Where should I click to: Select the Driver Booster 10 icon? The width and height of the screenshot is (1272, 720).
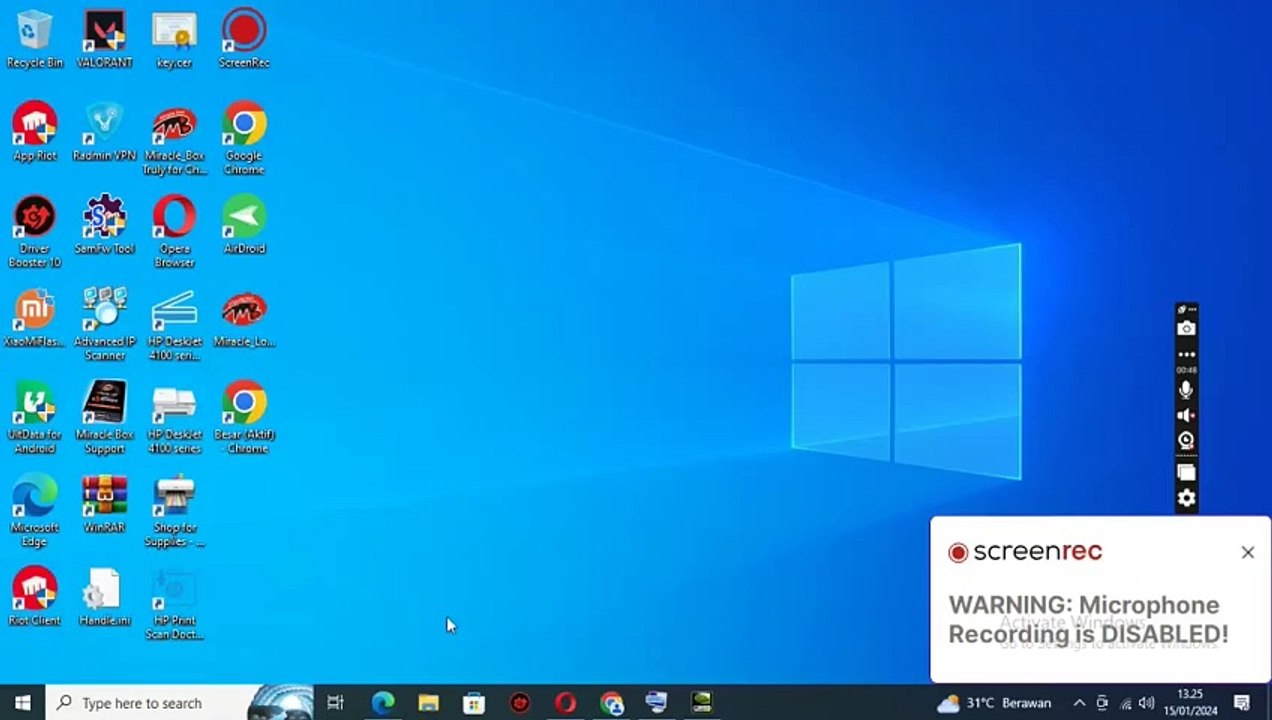[x=34, y=232]
